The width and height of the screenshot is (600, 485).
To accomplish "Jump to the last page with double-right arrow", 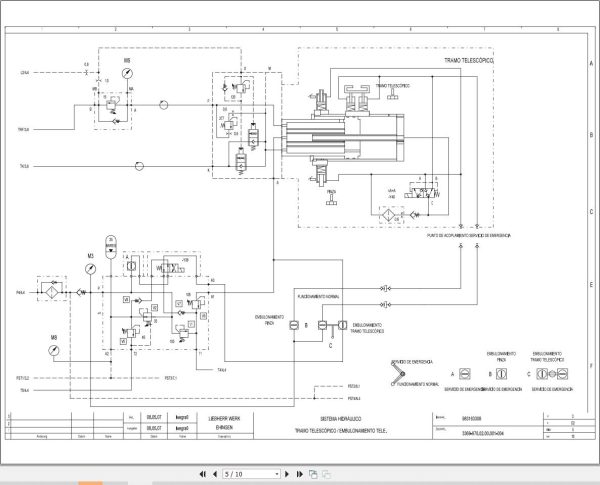I will click(x=300, y=474).
